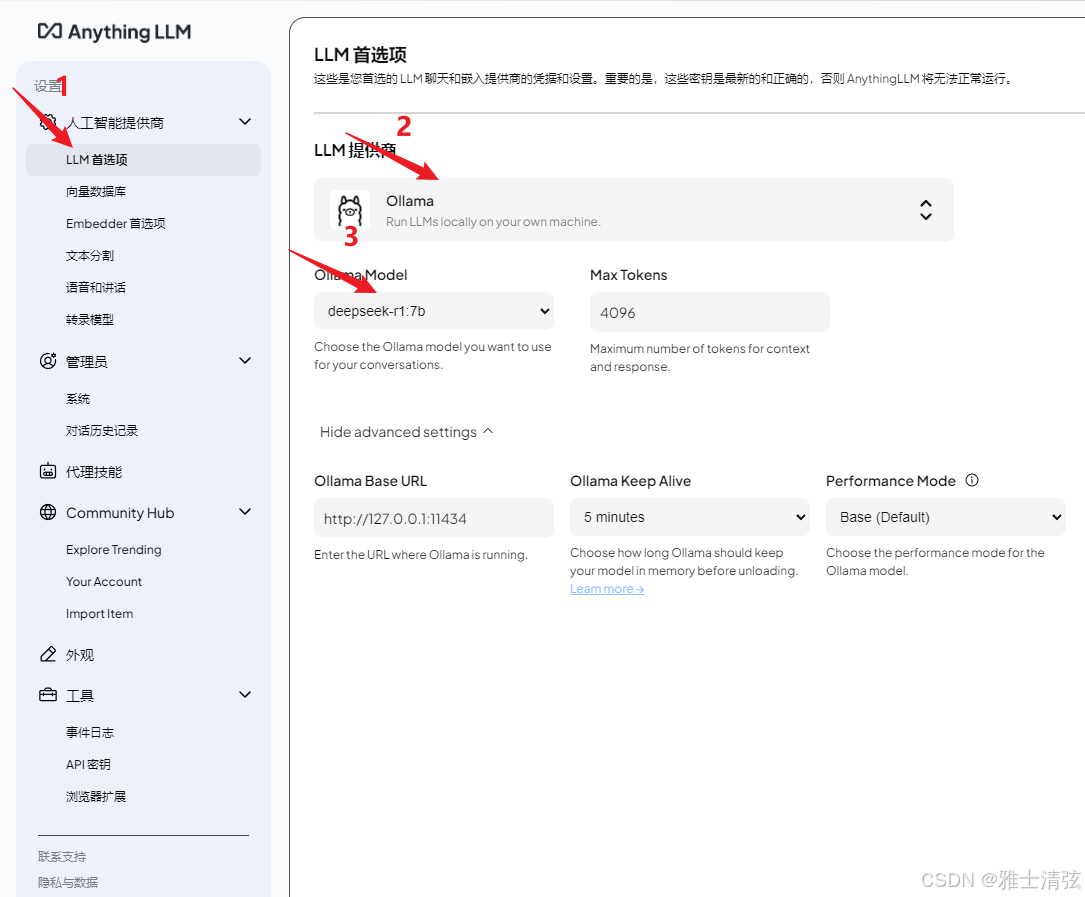Open 事件日志 page
This screenshot has height=897, width=1085.
90,732
